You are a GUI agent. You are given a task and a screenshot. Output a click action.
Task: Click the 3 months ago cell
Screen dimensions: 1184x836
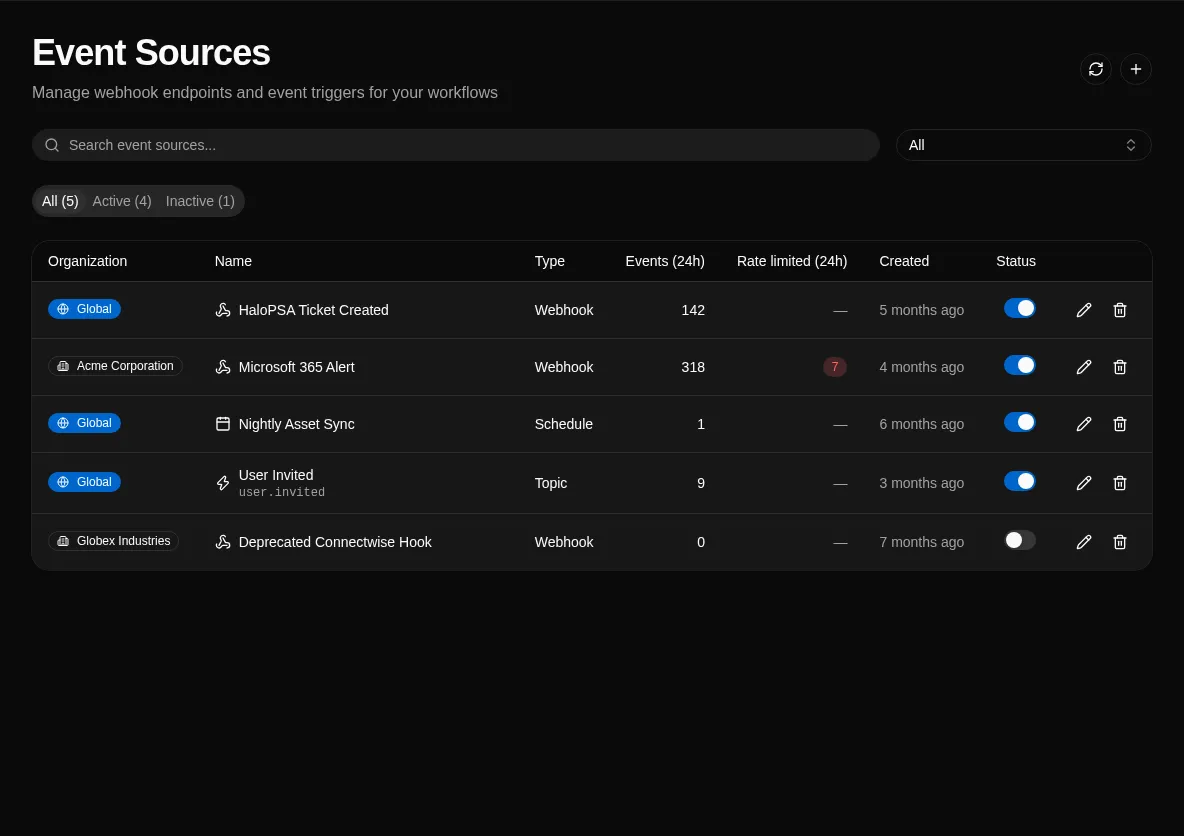click(x=921, y=483)
